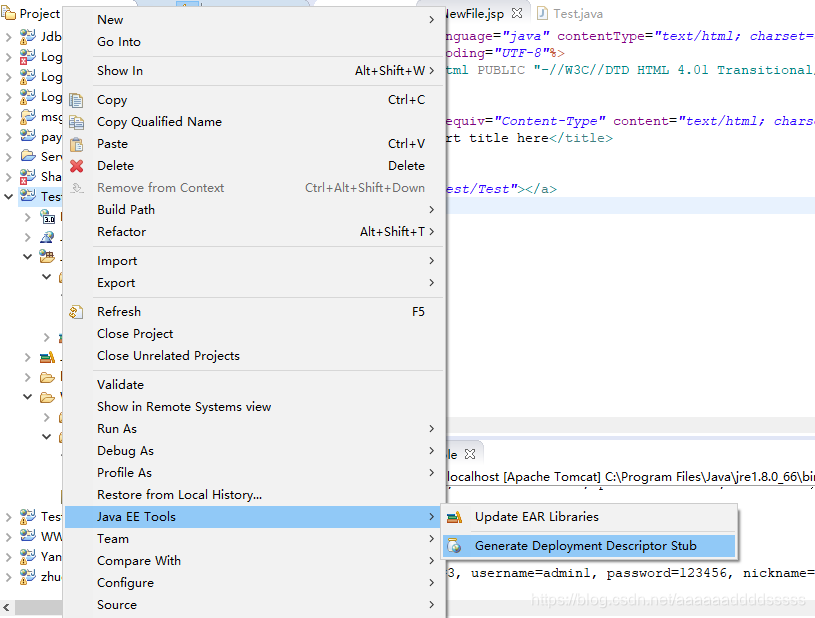Click the Paste clipboard icon
The width and height of the screenshot is (815, 618).
coord(78,143)
